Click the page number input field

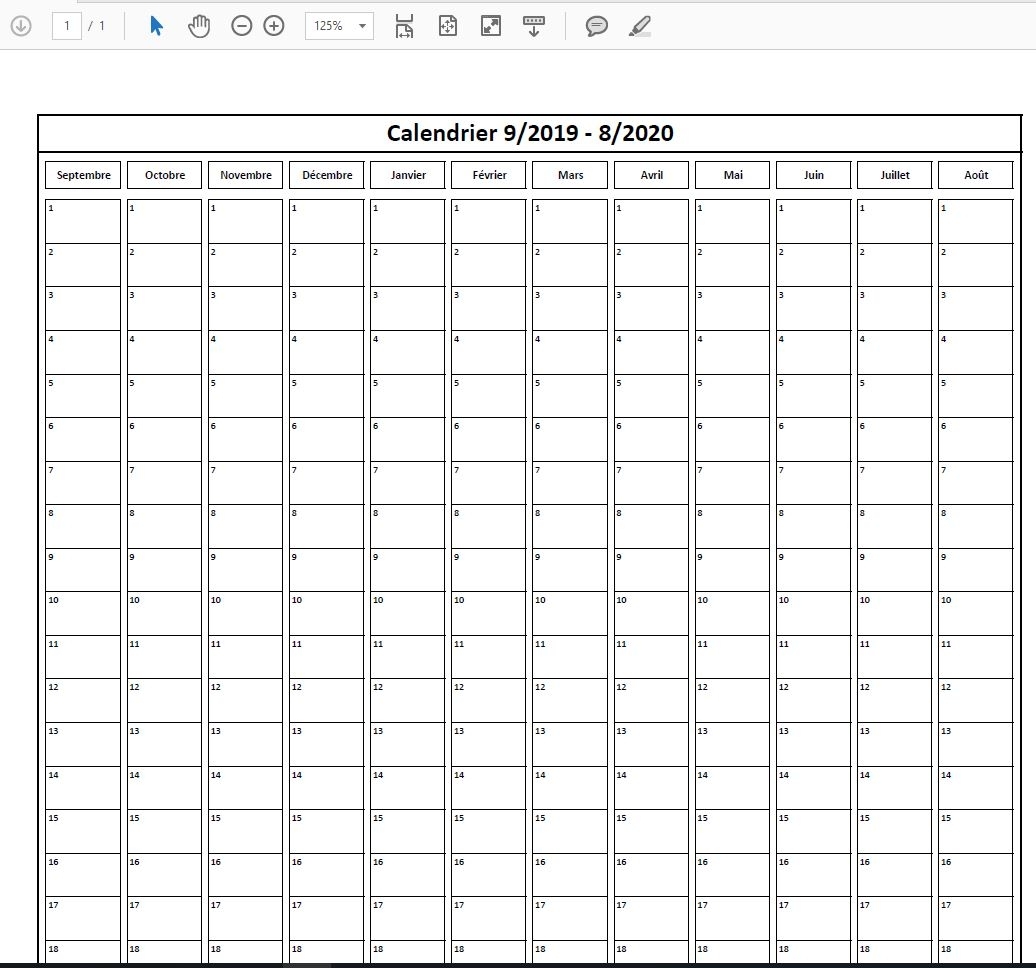pos(67,26)
